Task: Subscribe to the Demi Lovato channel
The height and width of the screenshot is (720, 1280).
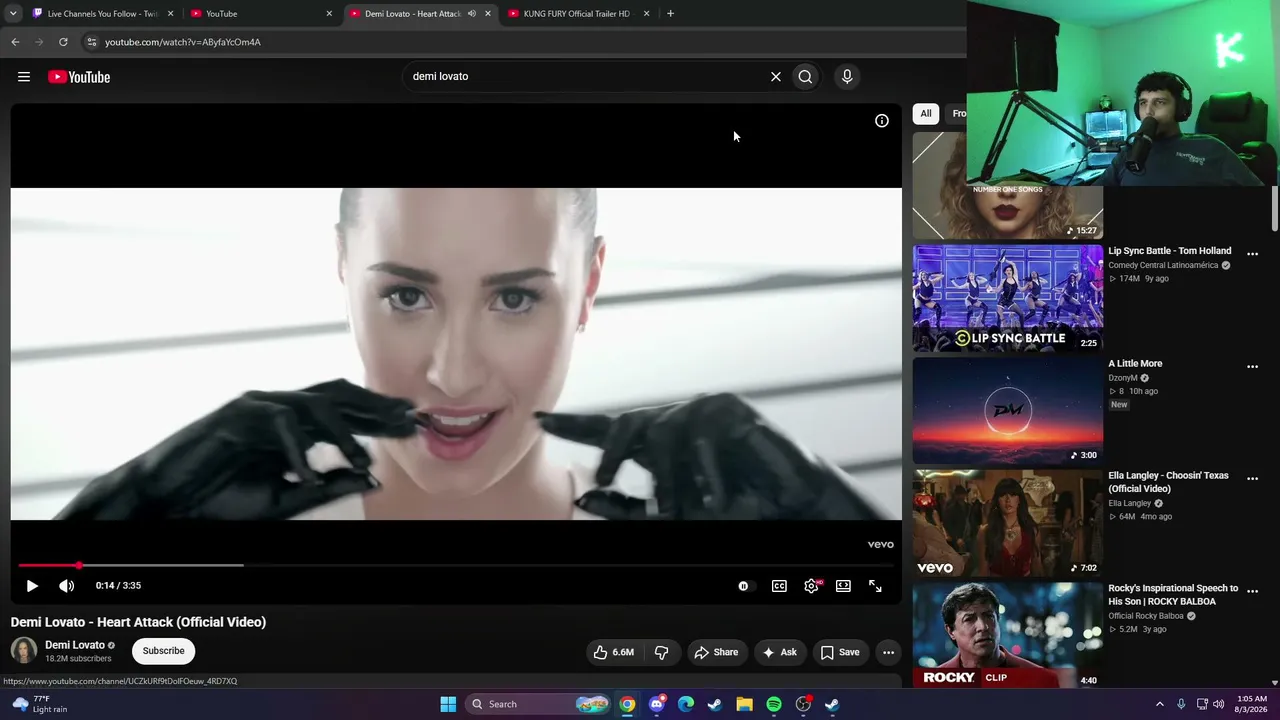Action: tap(163, 651)
